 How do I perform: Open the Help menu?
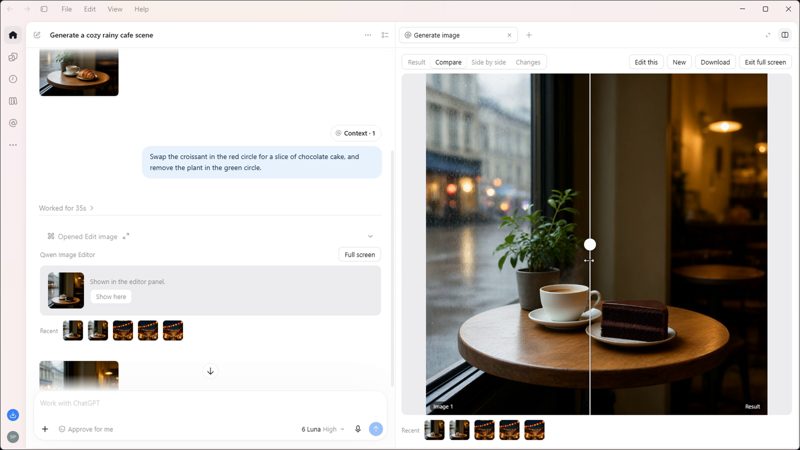(141, 9)
